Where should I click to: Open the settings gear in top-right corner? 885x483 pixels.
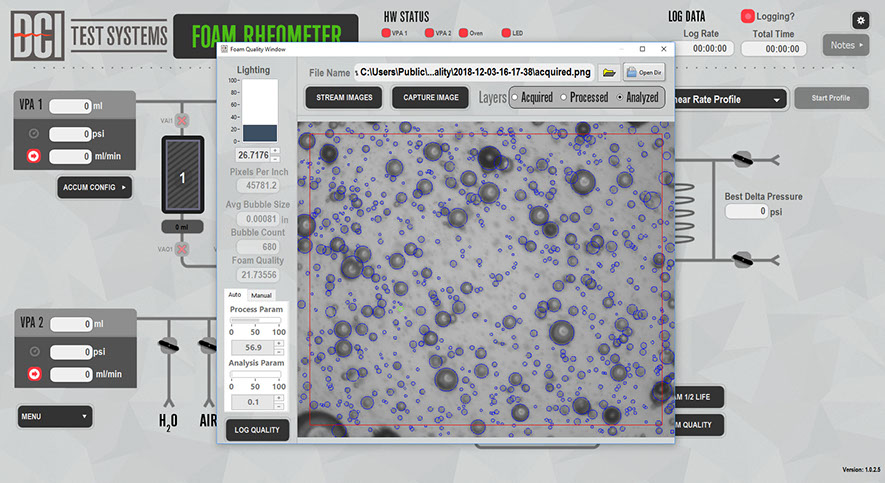point(860,20)
